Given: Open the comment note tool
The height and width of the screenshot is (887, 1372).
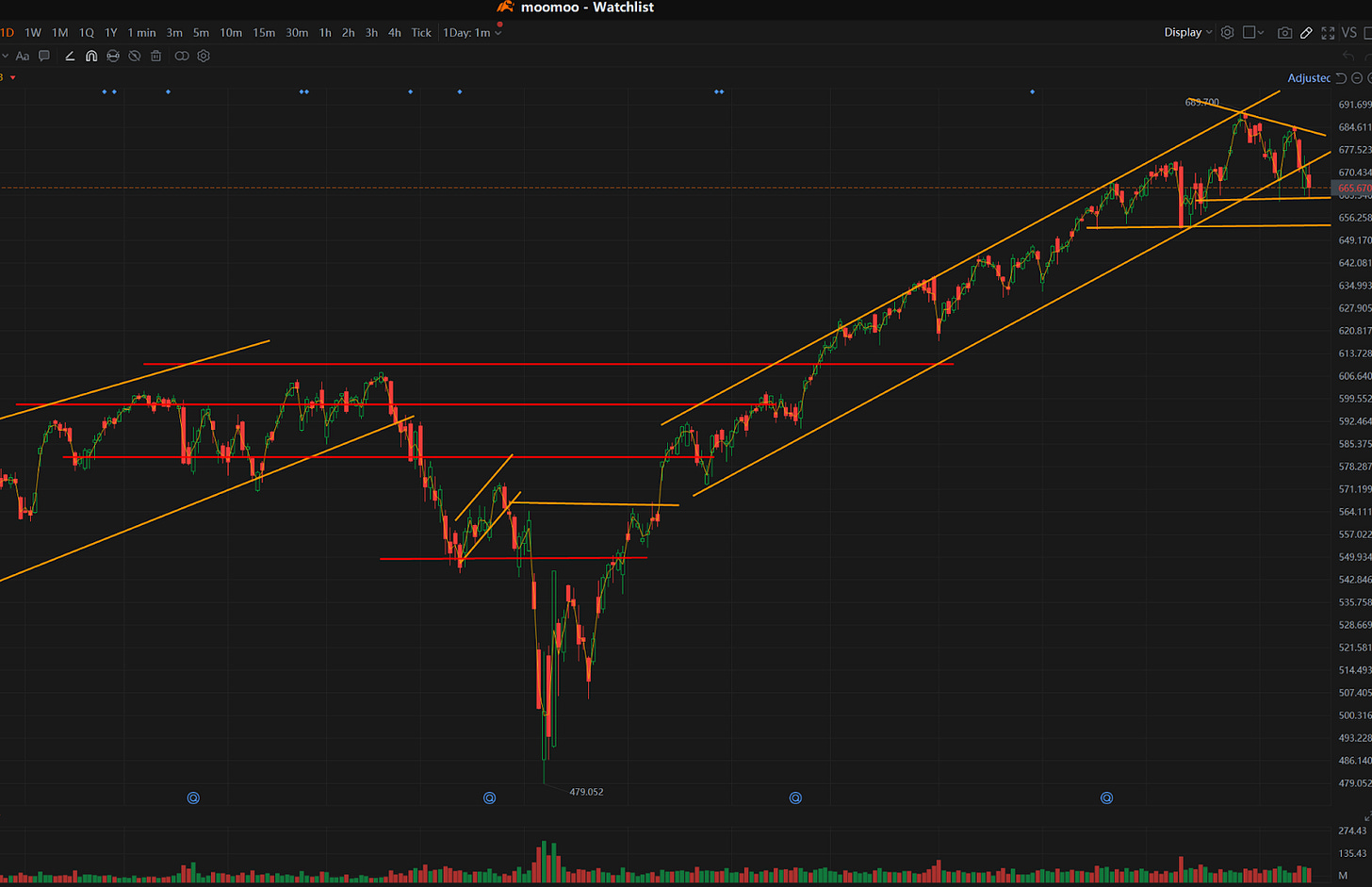Looking at the screenshot, I should pos(44,57).
